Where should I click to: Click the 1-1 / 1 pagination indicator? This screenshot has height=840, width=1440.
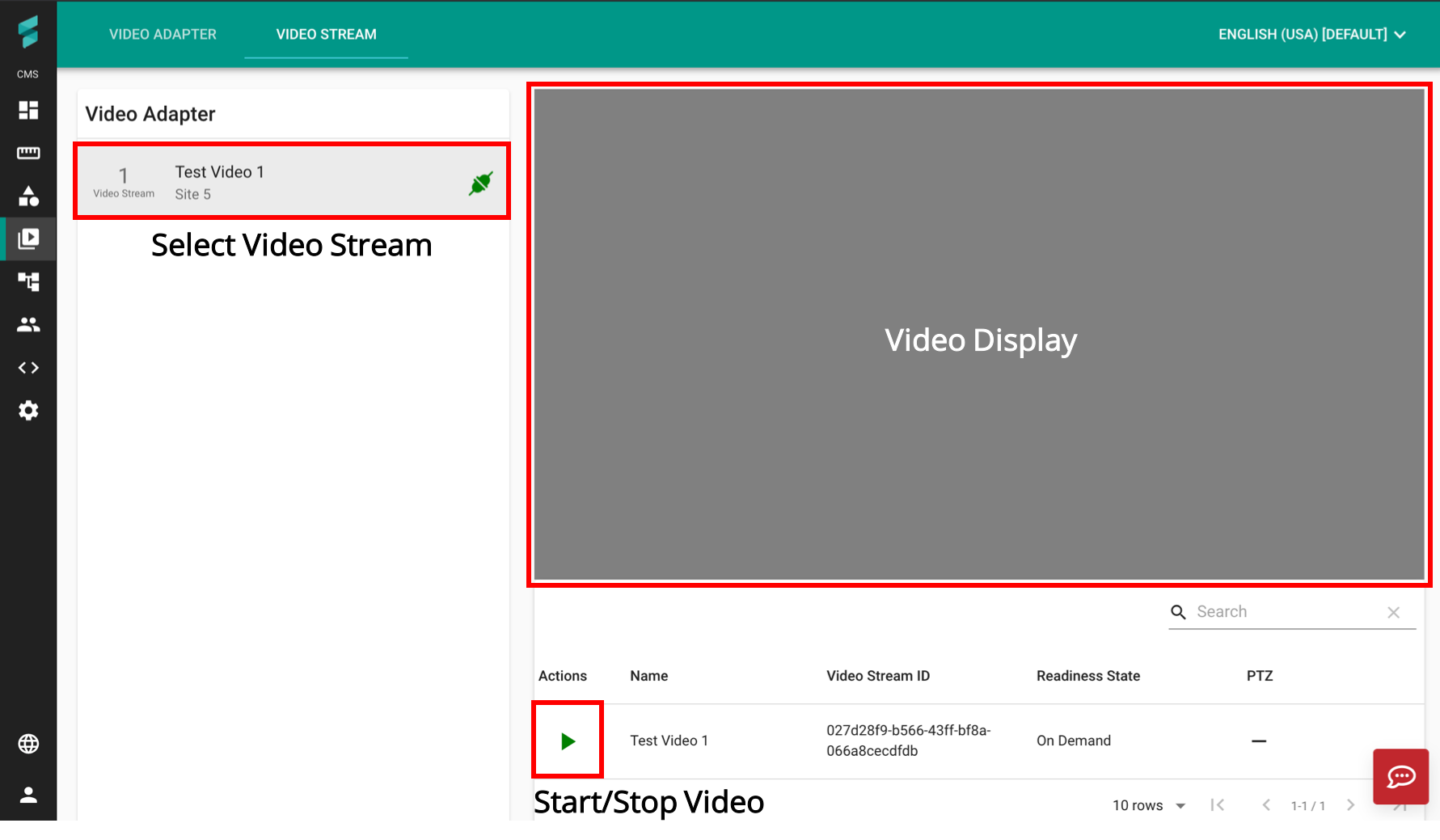[1308, 806]
